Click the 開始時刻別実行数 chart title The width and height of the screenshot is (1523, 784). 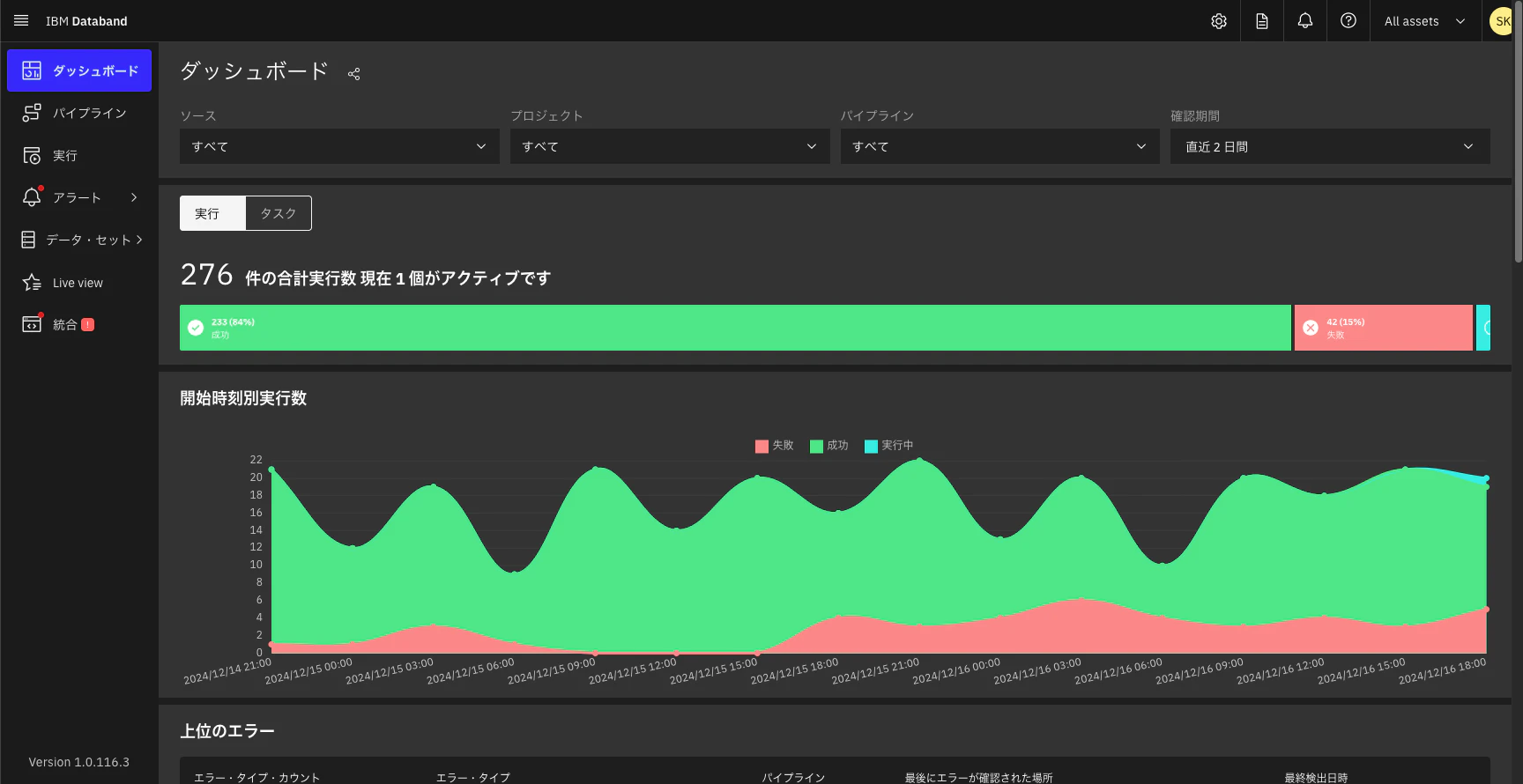tap(243, 398)
